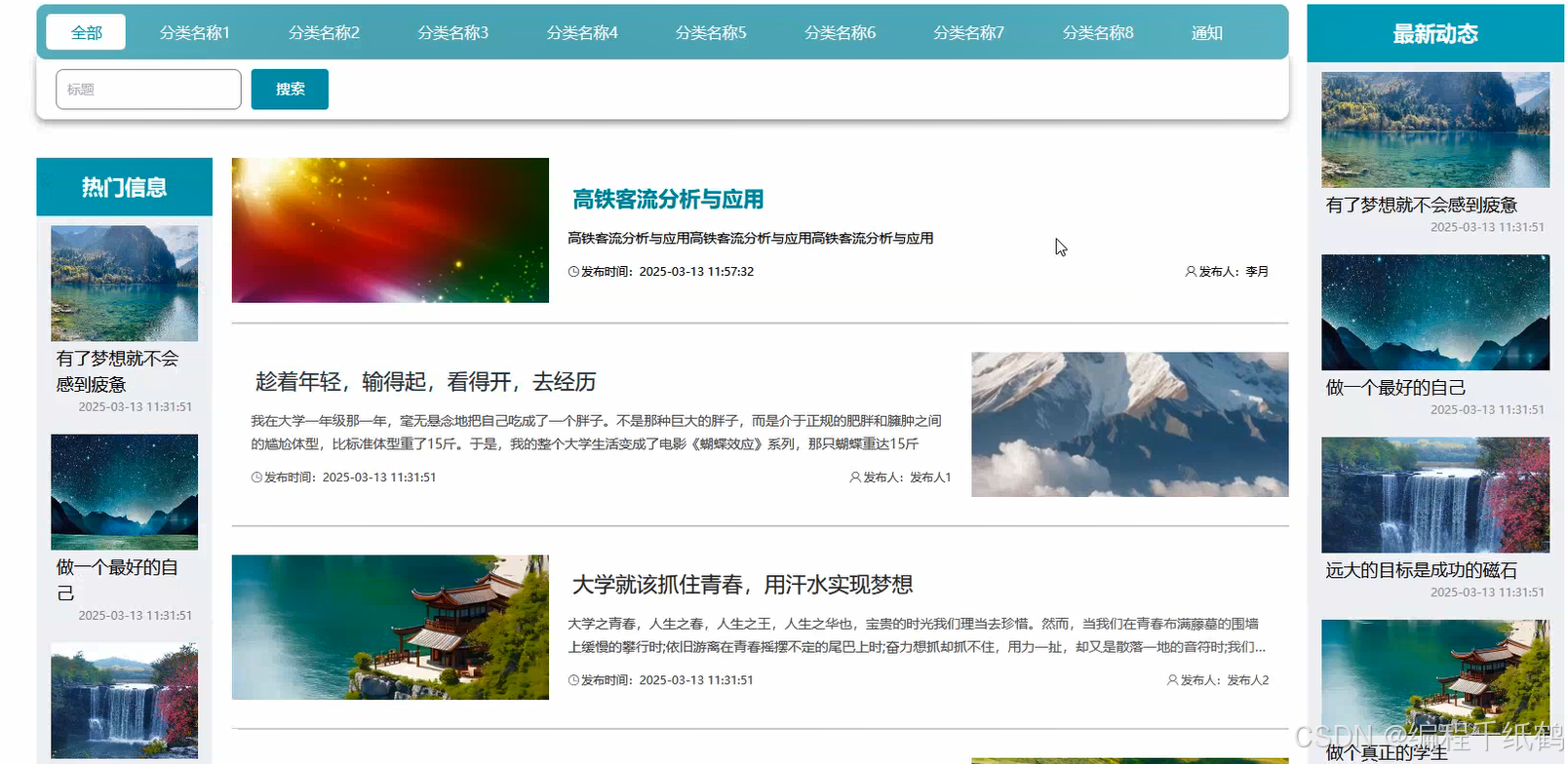Open 热门信息 waterfall thumbnail
The width and height of the screenshot is (1568, 764).
(124, 701)
